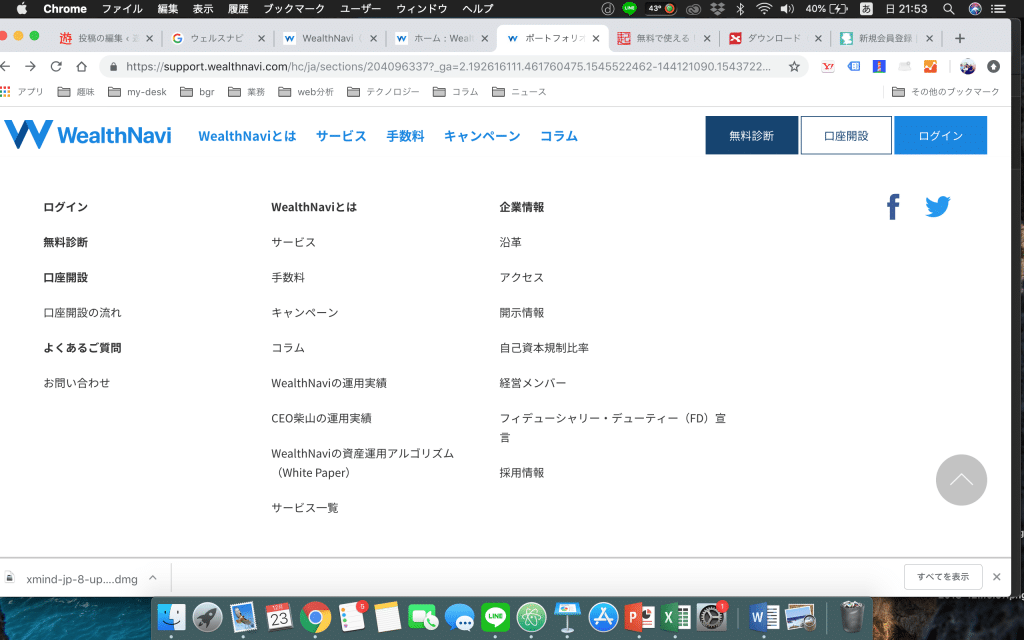This screenshot has width=1024, height=640.
Task: Launch Excel from the Dock
Action: point(675,616)
